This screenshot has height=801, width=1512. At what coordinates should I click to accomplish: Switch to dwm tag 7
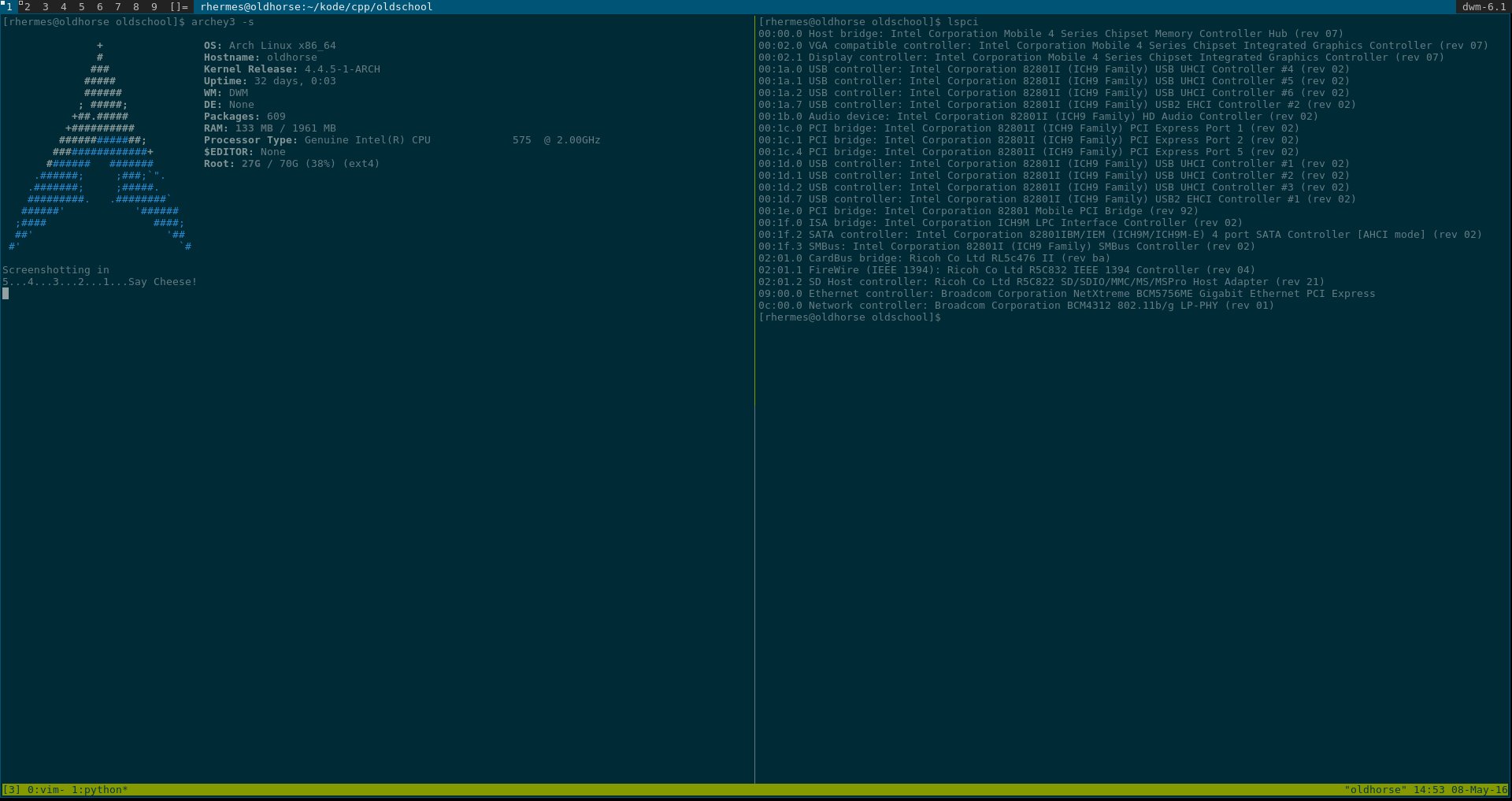tap(117, 6)
